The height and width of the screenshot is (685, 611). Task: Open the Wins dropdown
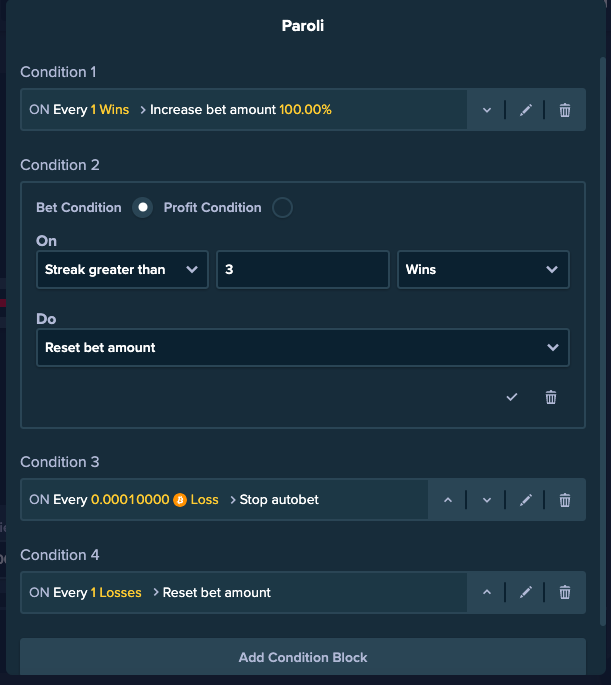click(x=483, y=270)
